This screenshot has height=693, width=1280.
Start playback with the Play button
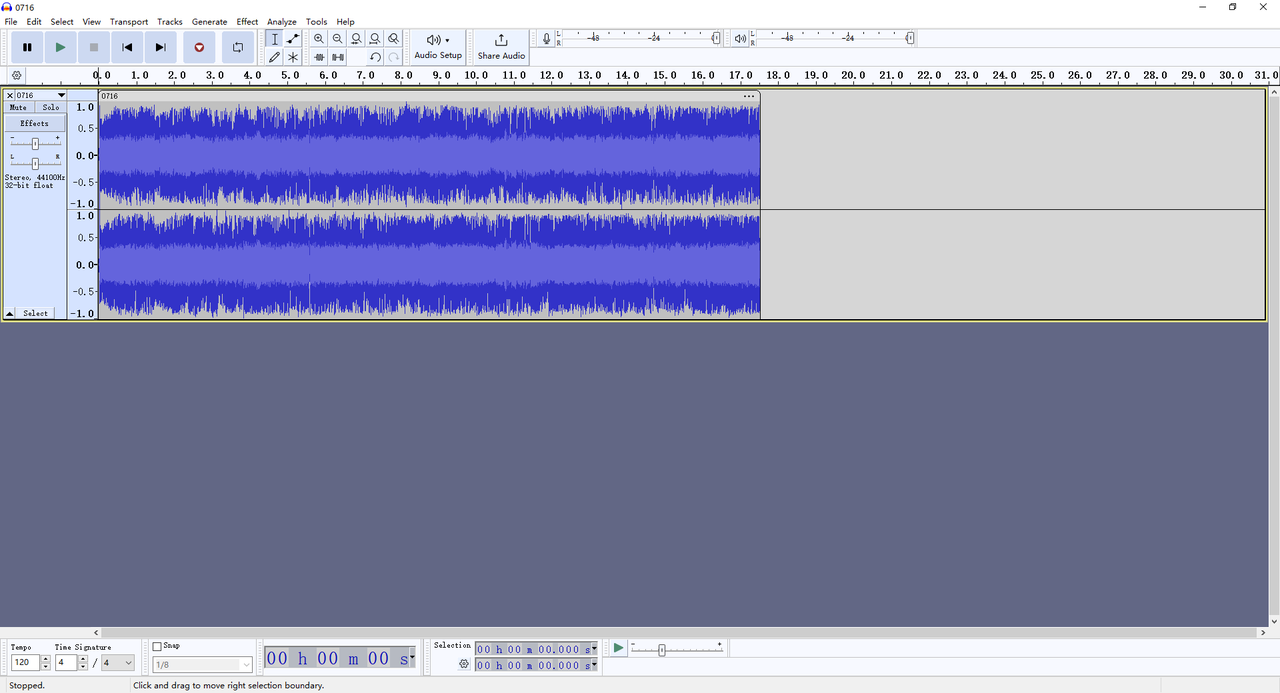(60, 47)
